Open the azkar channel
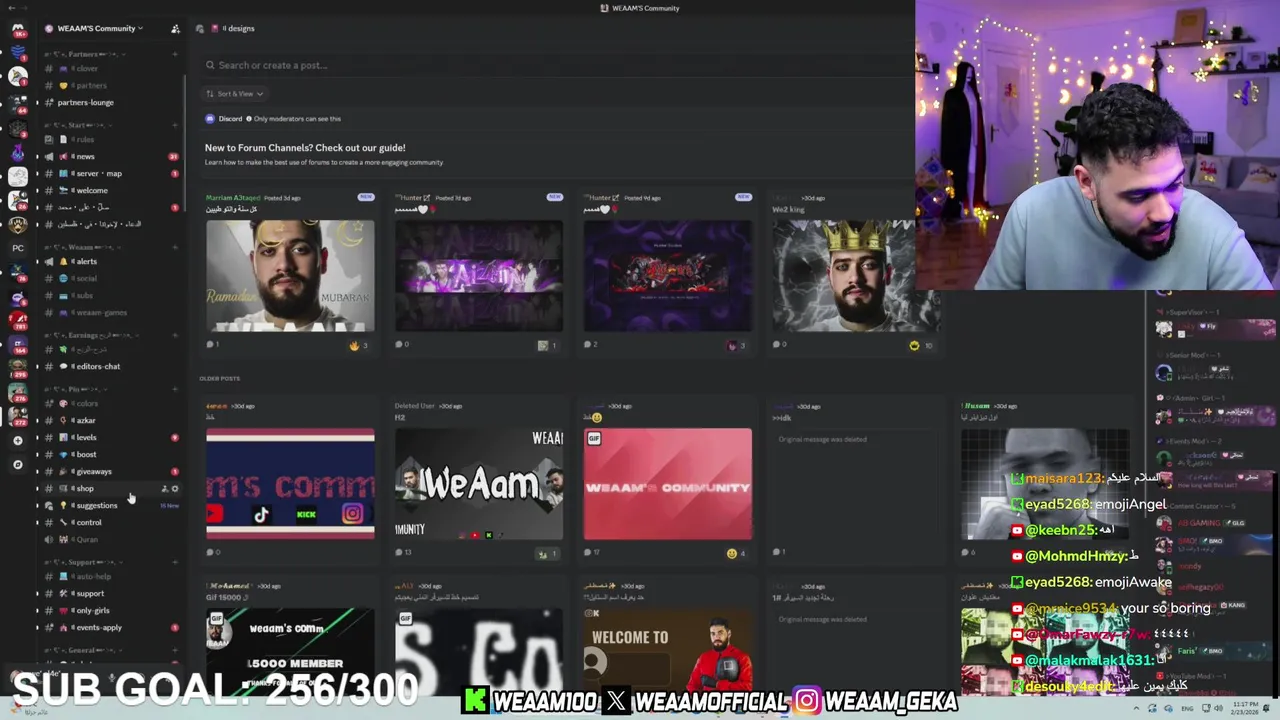The width and height of the screenshot is (1280, 720). 110,420
